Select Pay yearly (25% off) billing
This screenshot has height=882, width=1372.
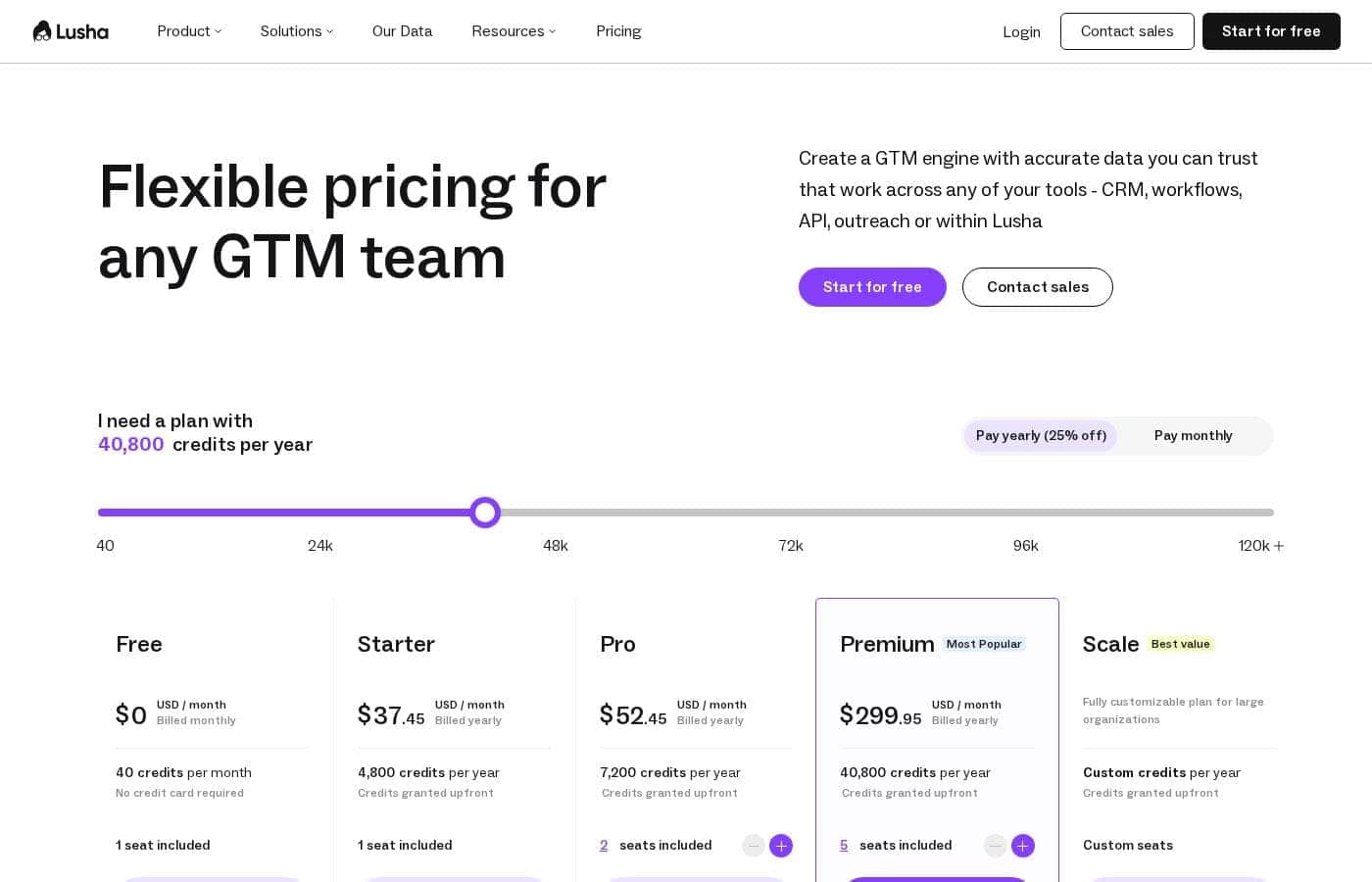click(1041, 436)
